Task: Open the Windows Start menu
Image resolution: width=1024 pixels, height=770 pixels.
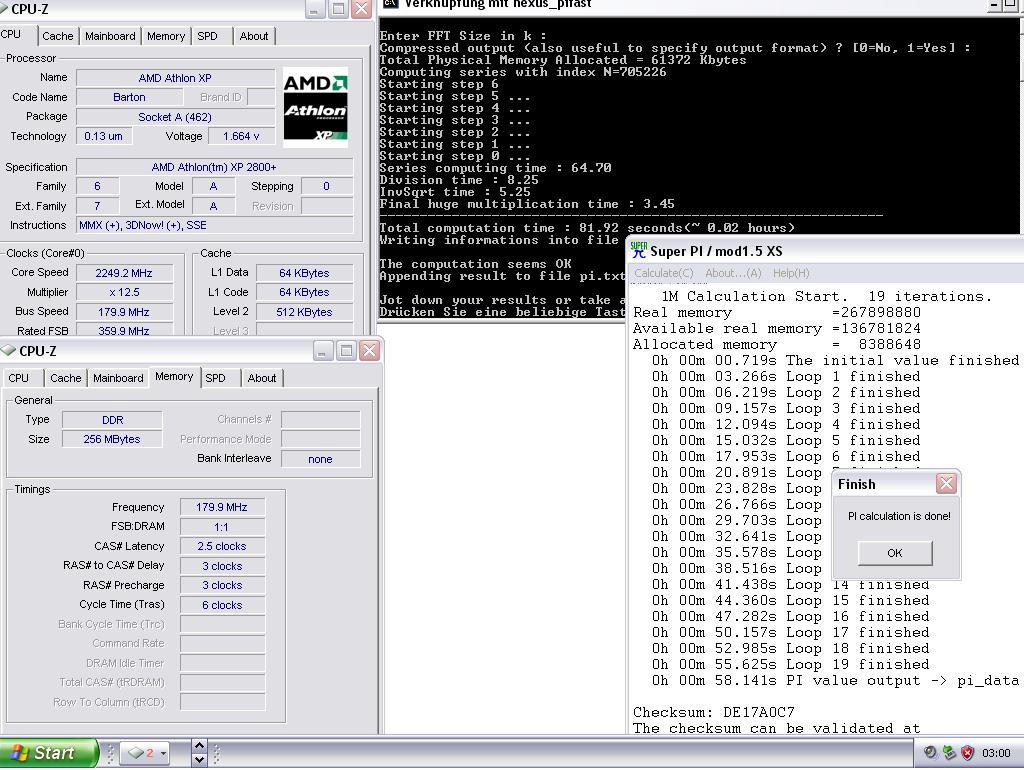Action: pos(48,753)
